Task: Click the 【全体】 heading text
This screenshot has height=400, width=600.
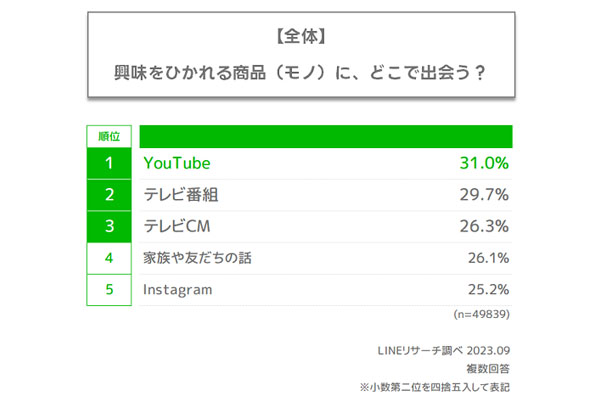Action: [x=300, y=38]
